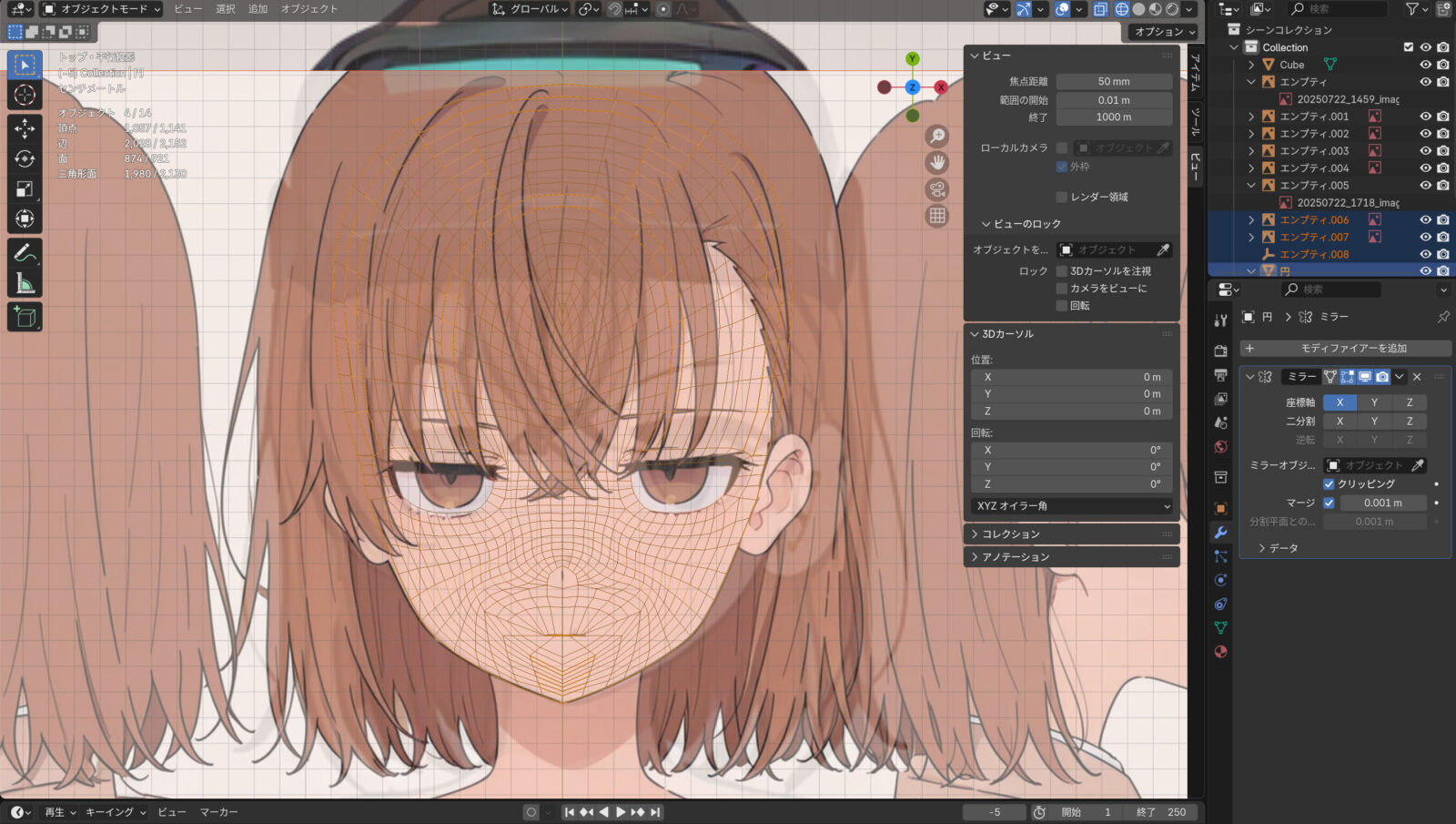Open the Particles properties tab
Viewport: 1456px width, 824px height.
1220,556
